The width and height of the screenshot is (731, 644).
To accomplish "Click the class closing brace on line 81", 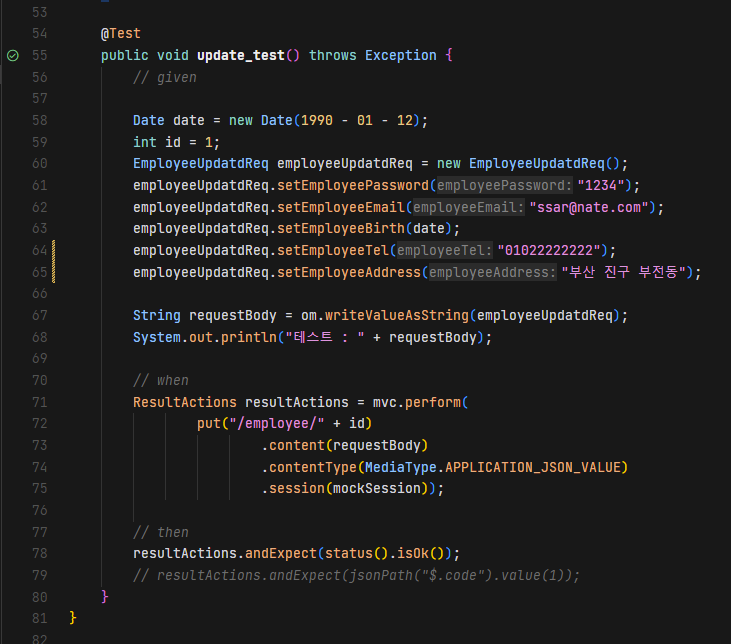I will pos(73,618).
